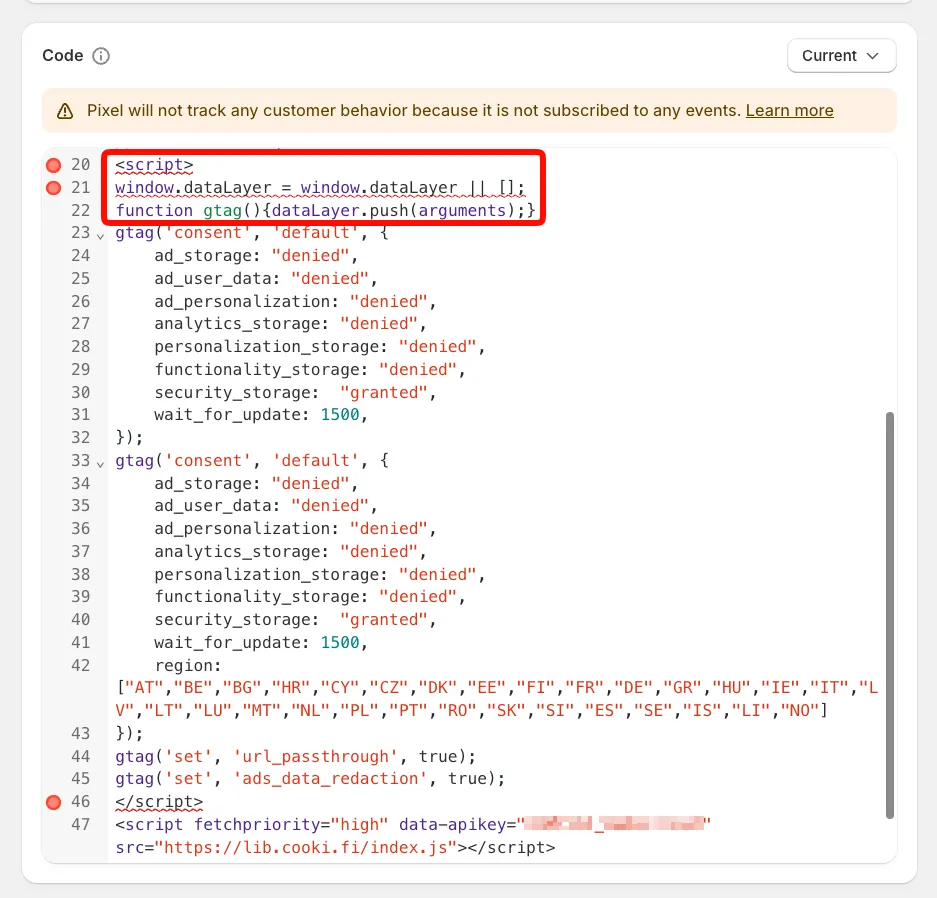Viewport: 937px width, 898px height.
Task: Place cursor on function gtag() line
Action: pos(325,211)
